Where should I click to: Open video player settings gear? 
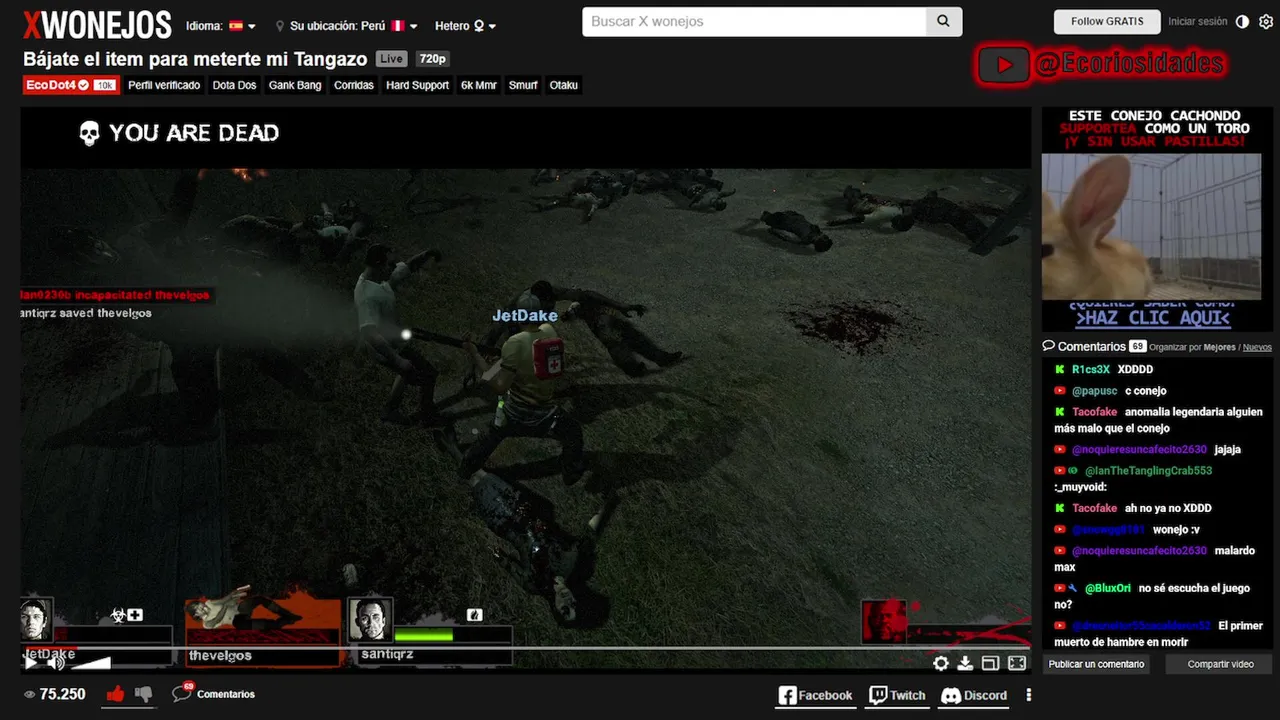pyautogui.click(x=941, y=663)
